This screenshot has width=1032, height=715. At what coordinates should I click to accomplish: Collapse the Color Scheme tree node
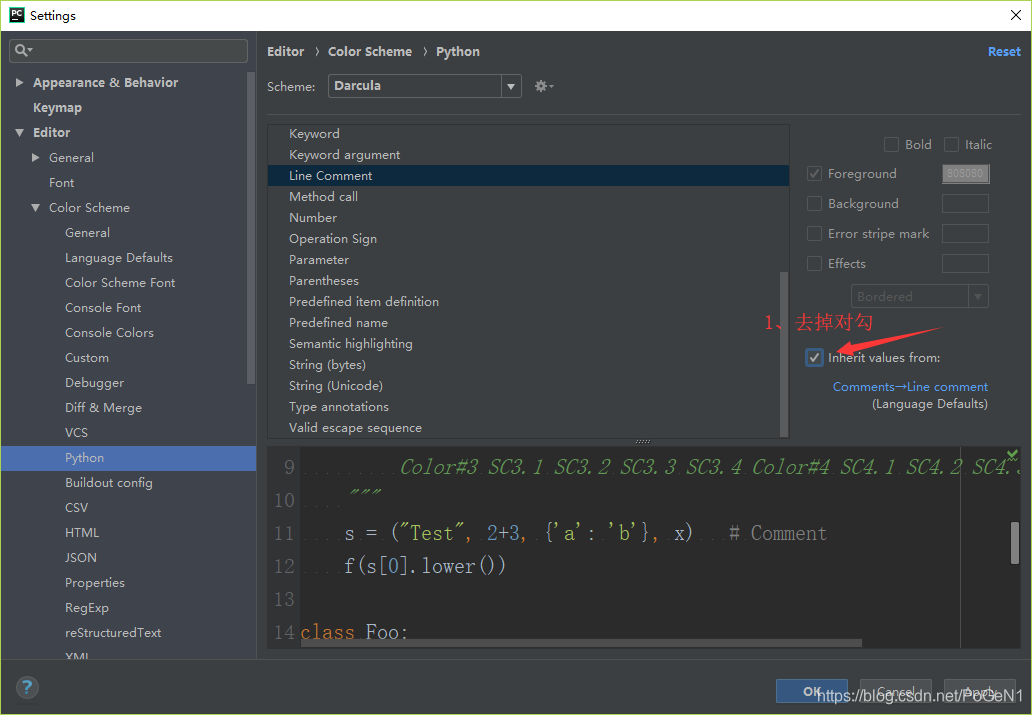coord(36,207)
